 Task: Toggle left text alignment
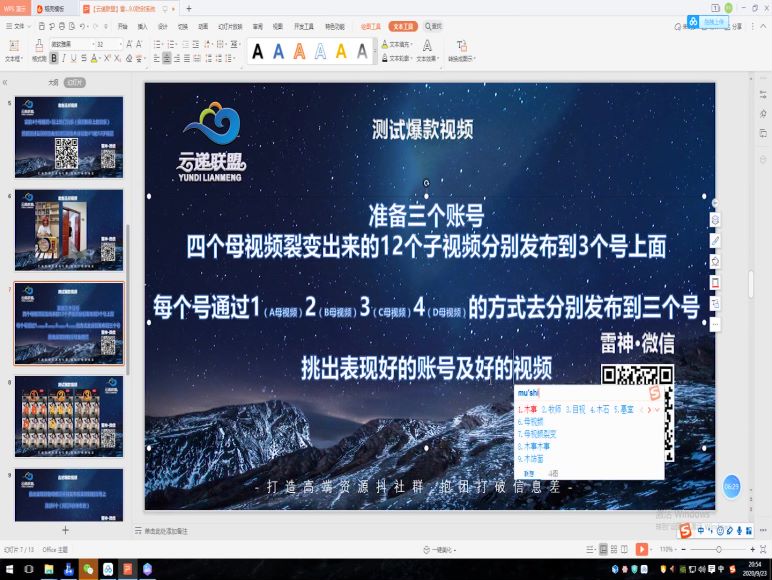(x=157, y=58)
